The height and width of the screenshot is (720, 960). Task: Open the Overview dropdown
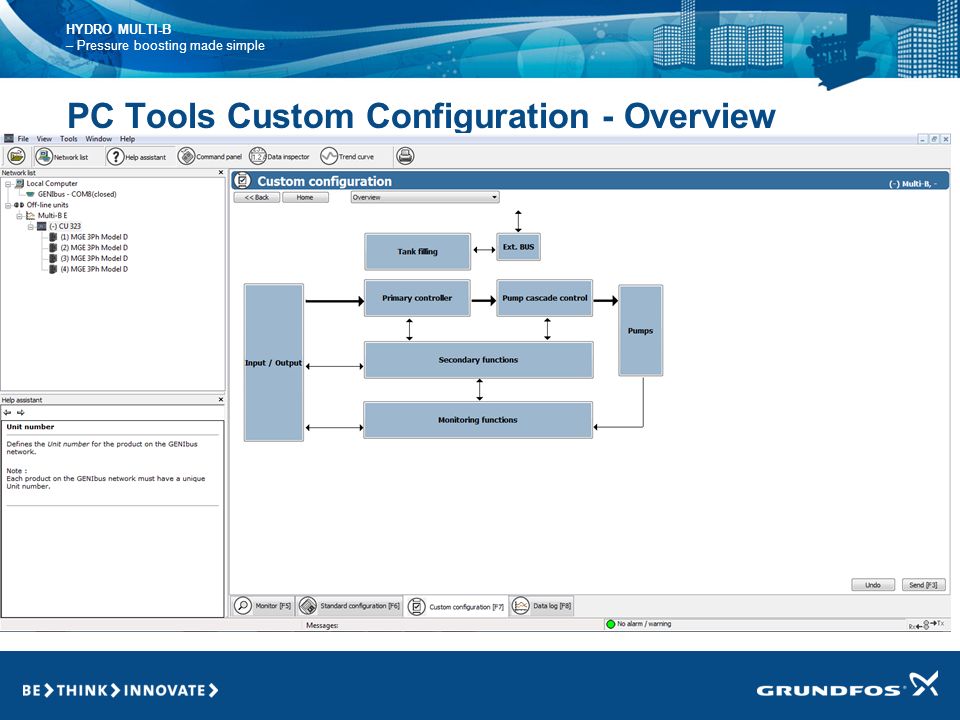425,197
